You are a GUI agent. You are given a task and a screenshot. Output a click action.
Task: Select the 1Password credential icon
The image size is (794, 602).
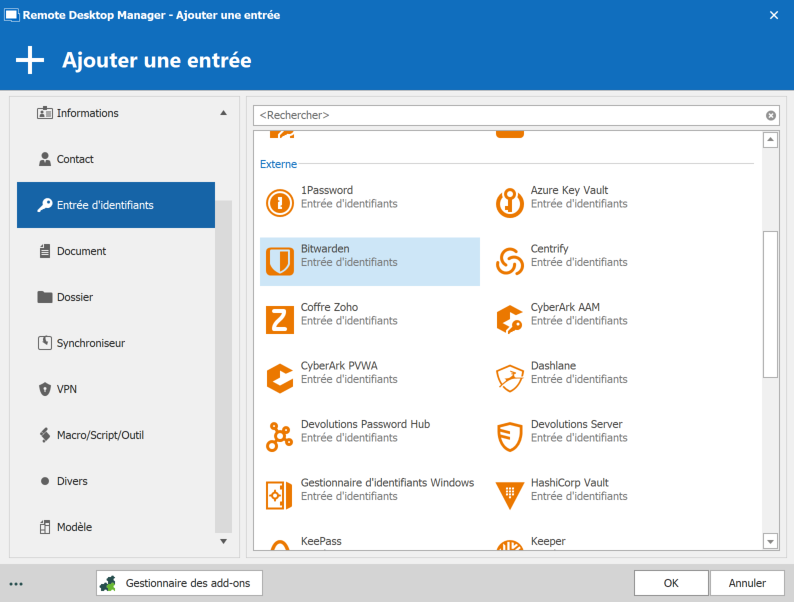280,203
